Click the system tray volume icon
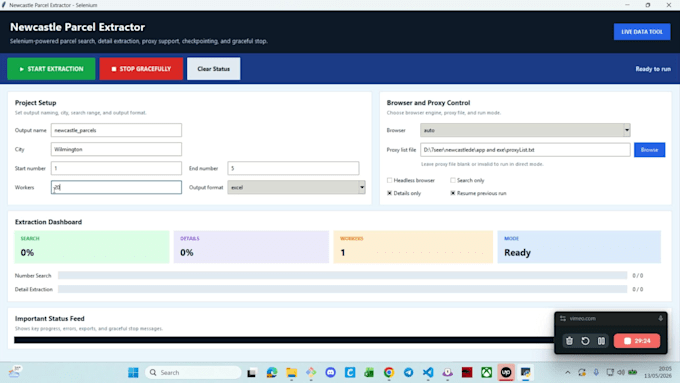Image resolution: width=680 pixels, height=383 pixels. 621,373
